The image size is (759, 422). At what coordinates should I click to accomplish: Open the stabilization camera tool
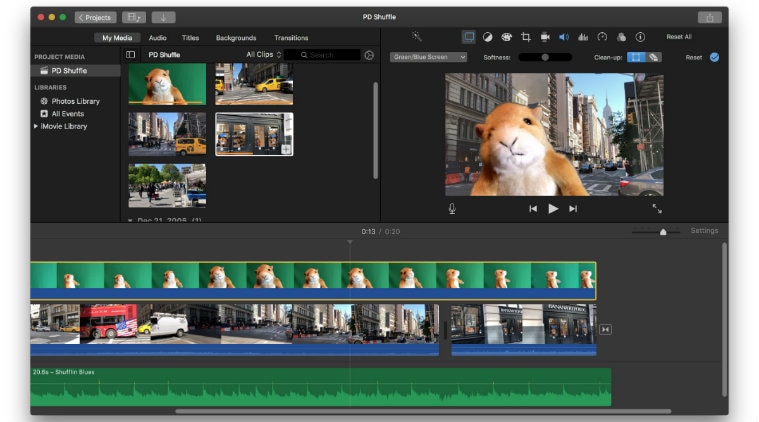545,37
